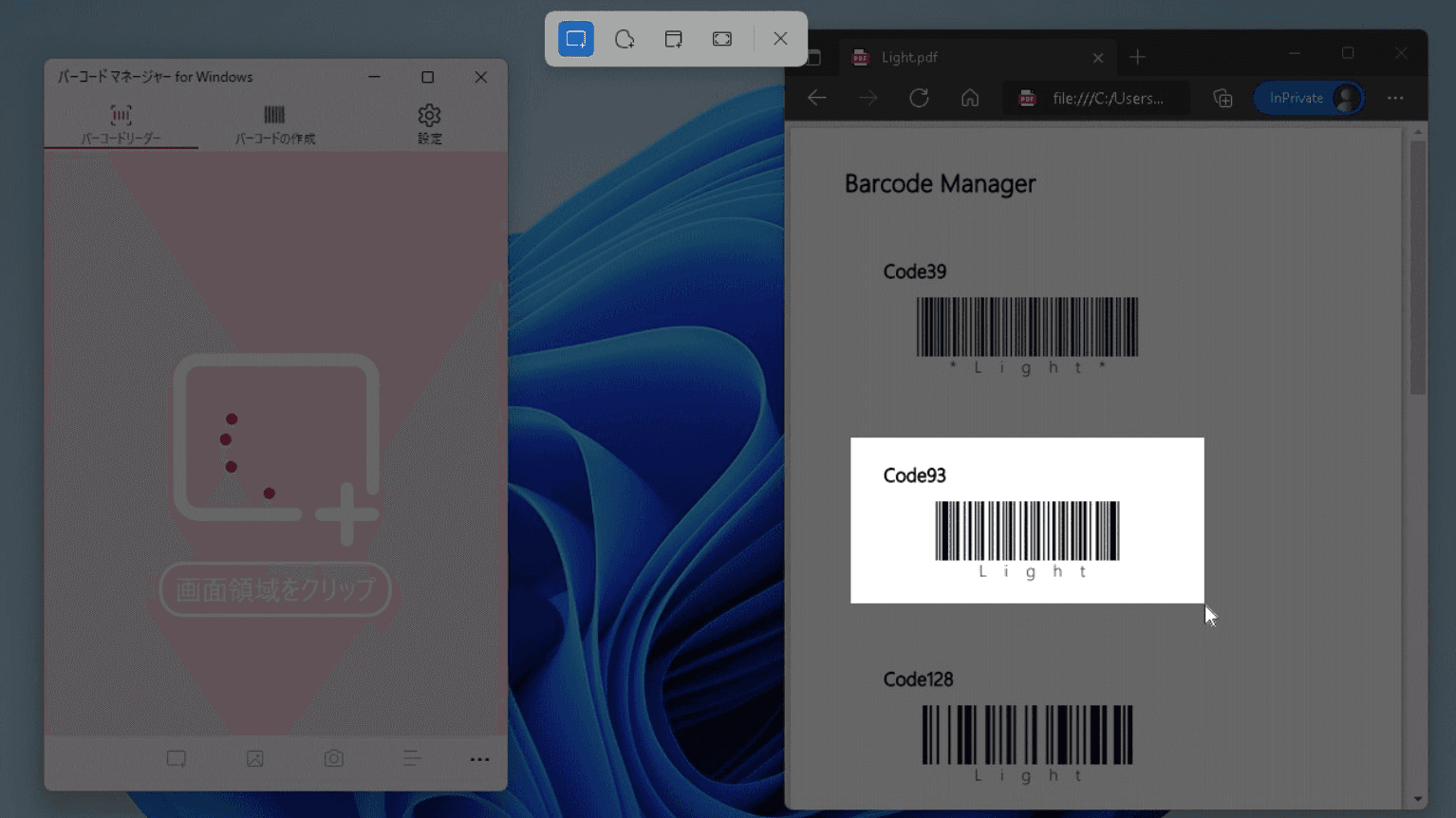Open browser settings and more menu
The width and height of the screenshot is (1456, 818).
click(x=1395, y=98)
